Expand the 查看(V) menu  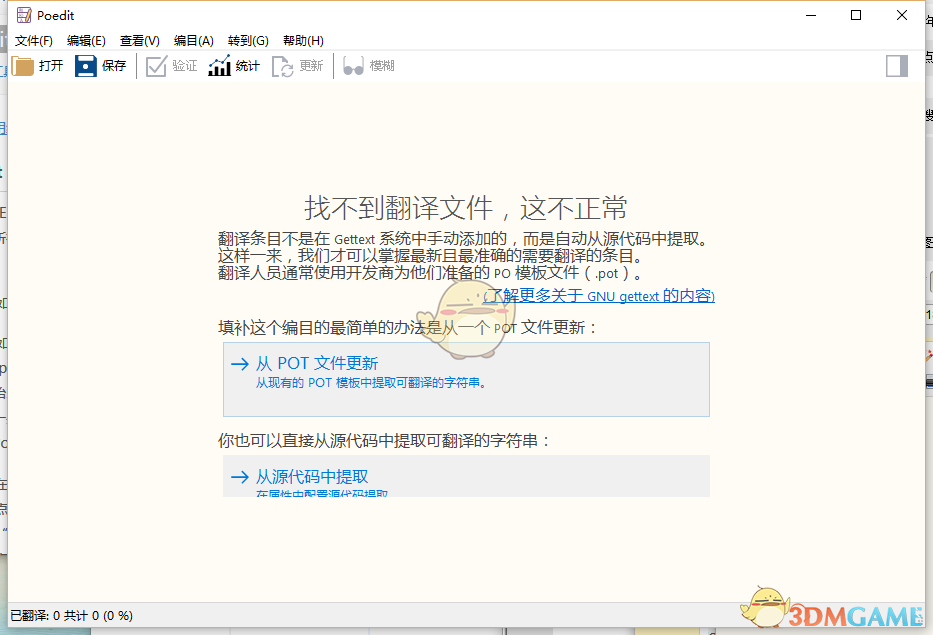pyautogui.click(x=140, y=41)
